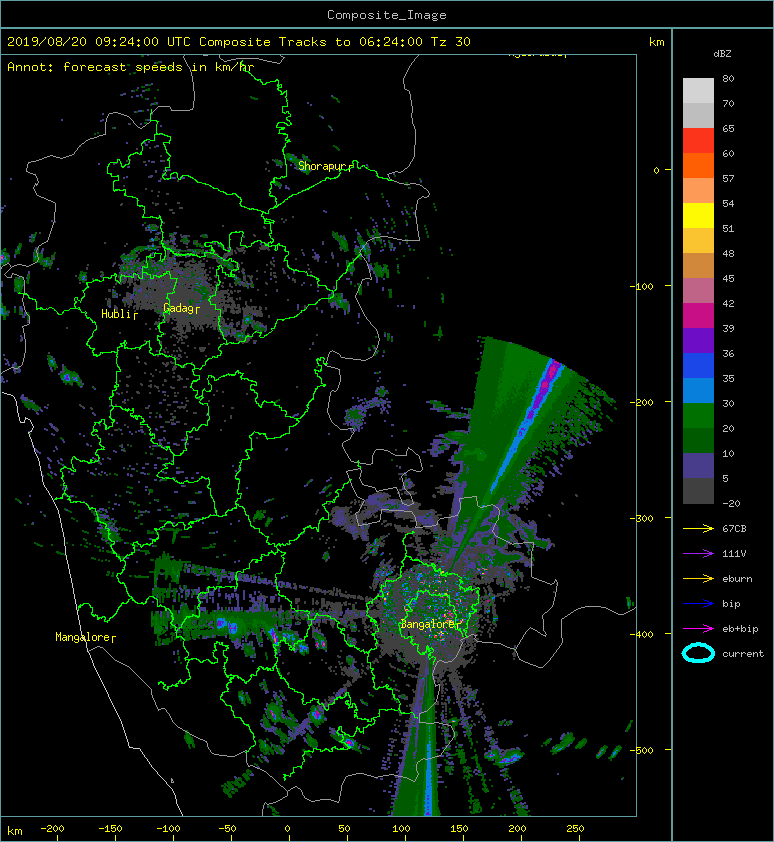Click the 0 tick on the bottom km axis

287,829
